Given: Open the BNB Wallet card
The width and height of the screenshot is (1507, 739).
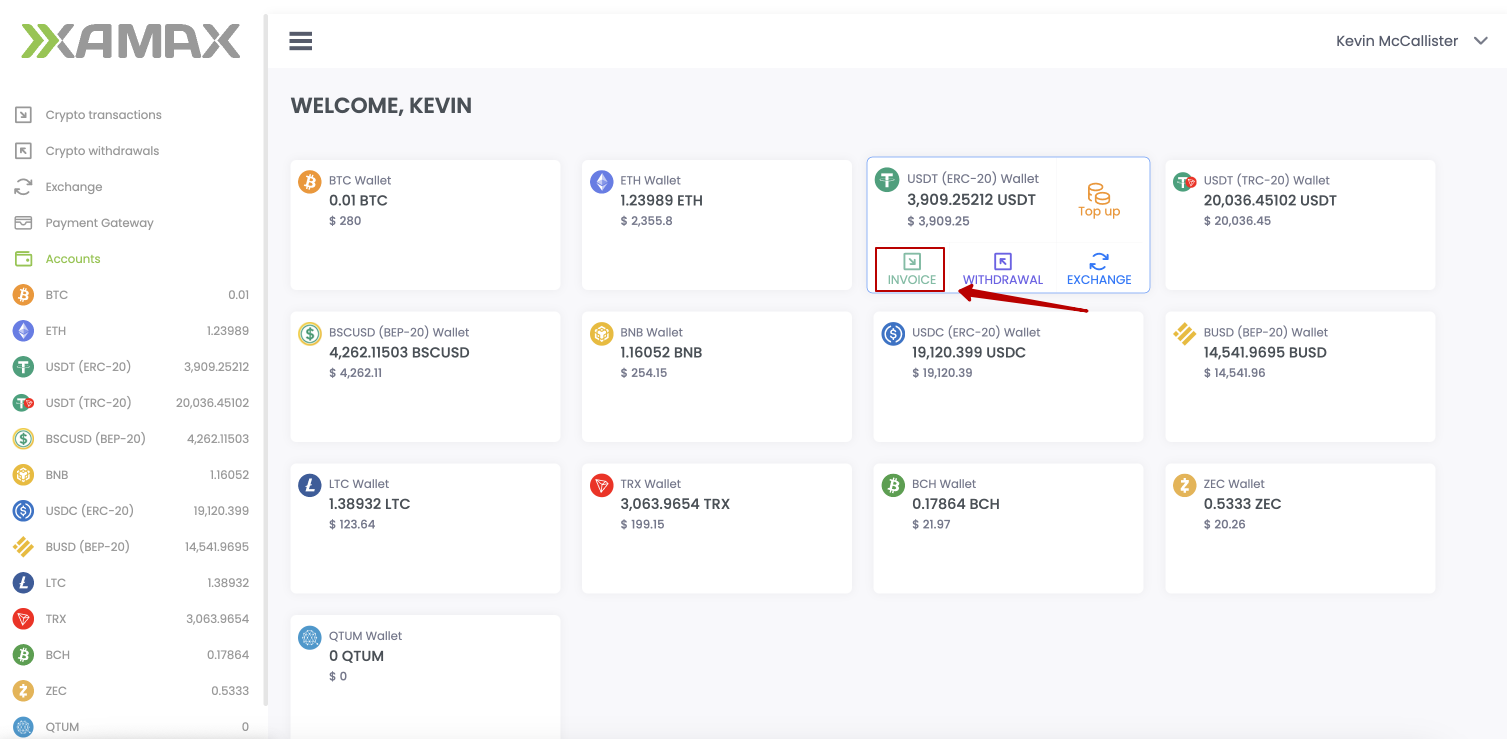Looking at the screenshot, I should coord(717,377).
